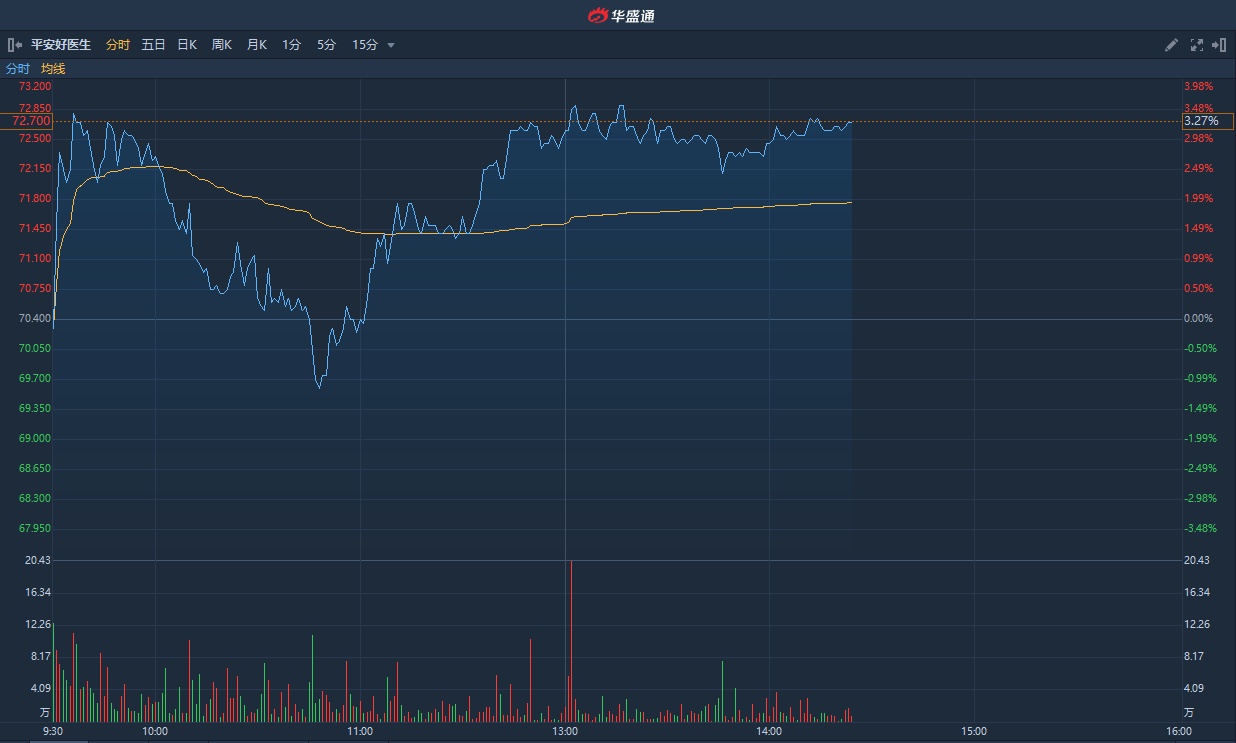The image size is (1236, 743).
Task: Show the 5分 minute chart
Action: click(x=326, y=45)
